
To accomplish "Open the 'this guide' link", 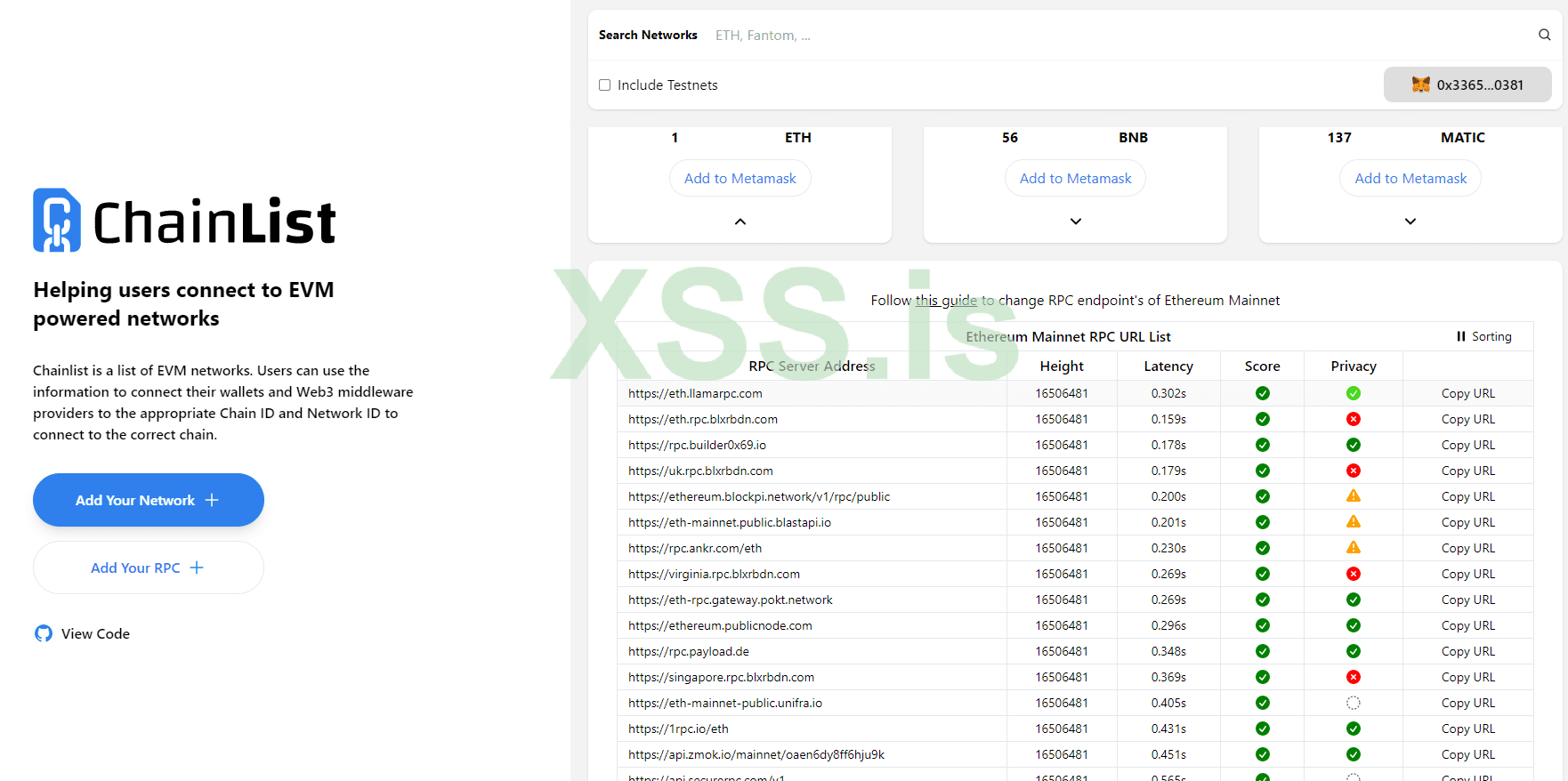I will coord(946,301).
